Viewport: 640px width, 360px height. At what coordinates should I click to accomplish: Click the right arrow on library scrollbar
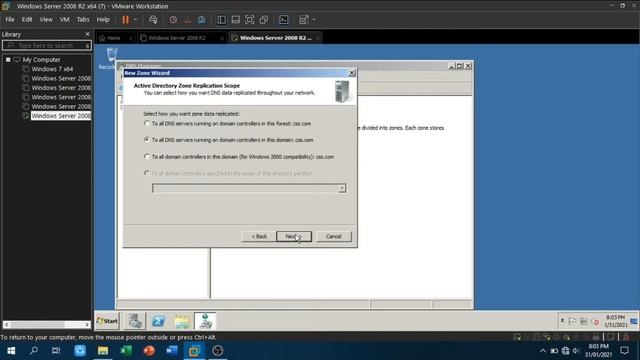click(87, 324)
